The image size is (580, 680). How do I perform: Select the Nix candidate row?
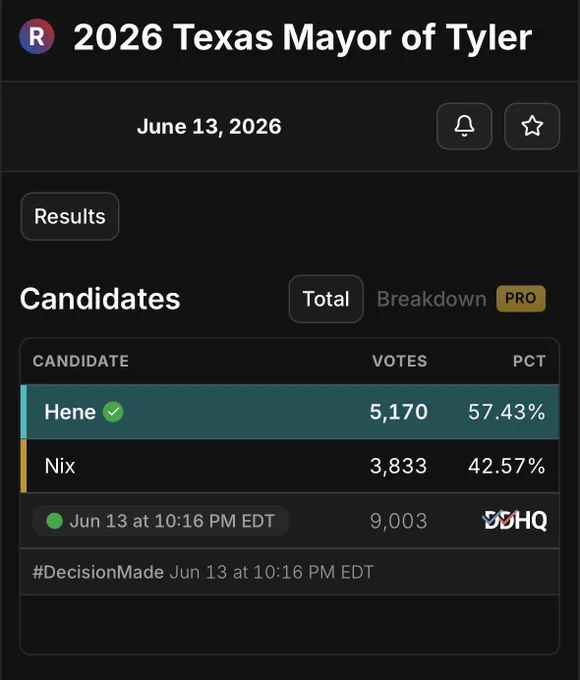[x=290, y=466]
